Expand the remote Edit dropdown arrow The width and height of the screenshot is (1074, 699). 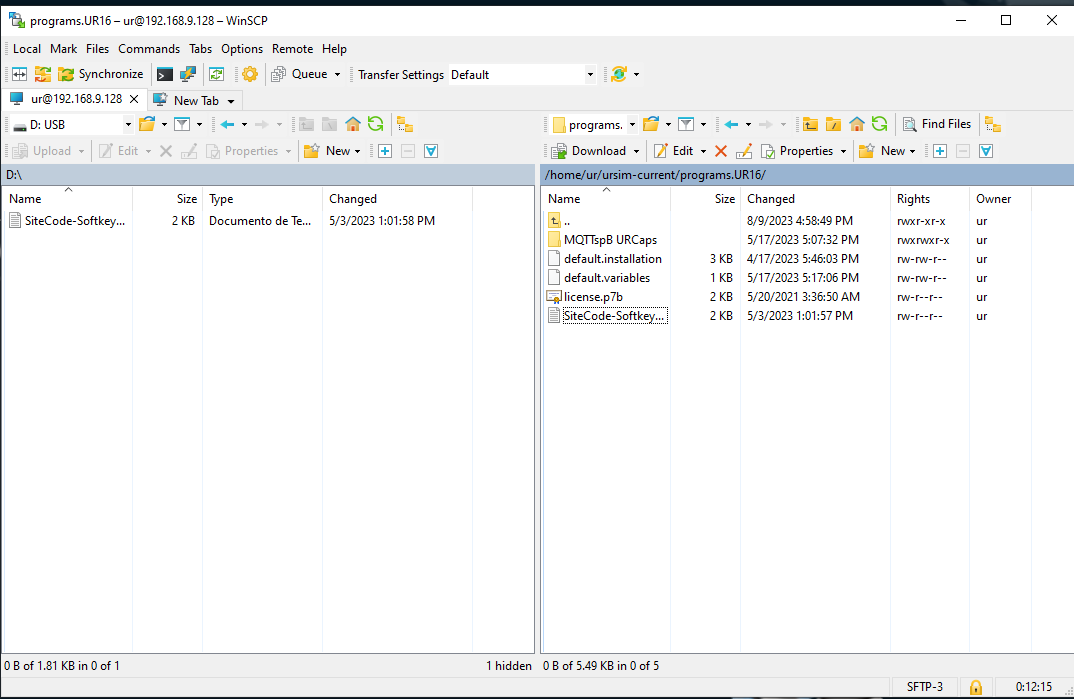click(x=703, y=151)
